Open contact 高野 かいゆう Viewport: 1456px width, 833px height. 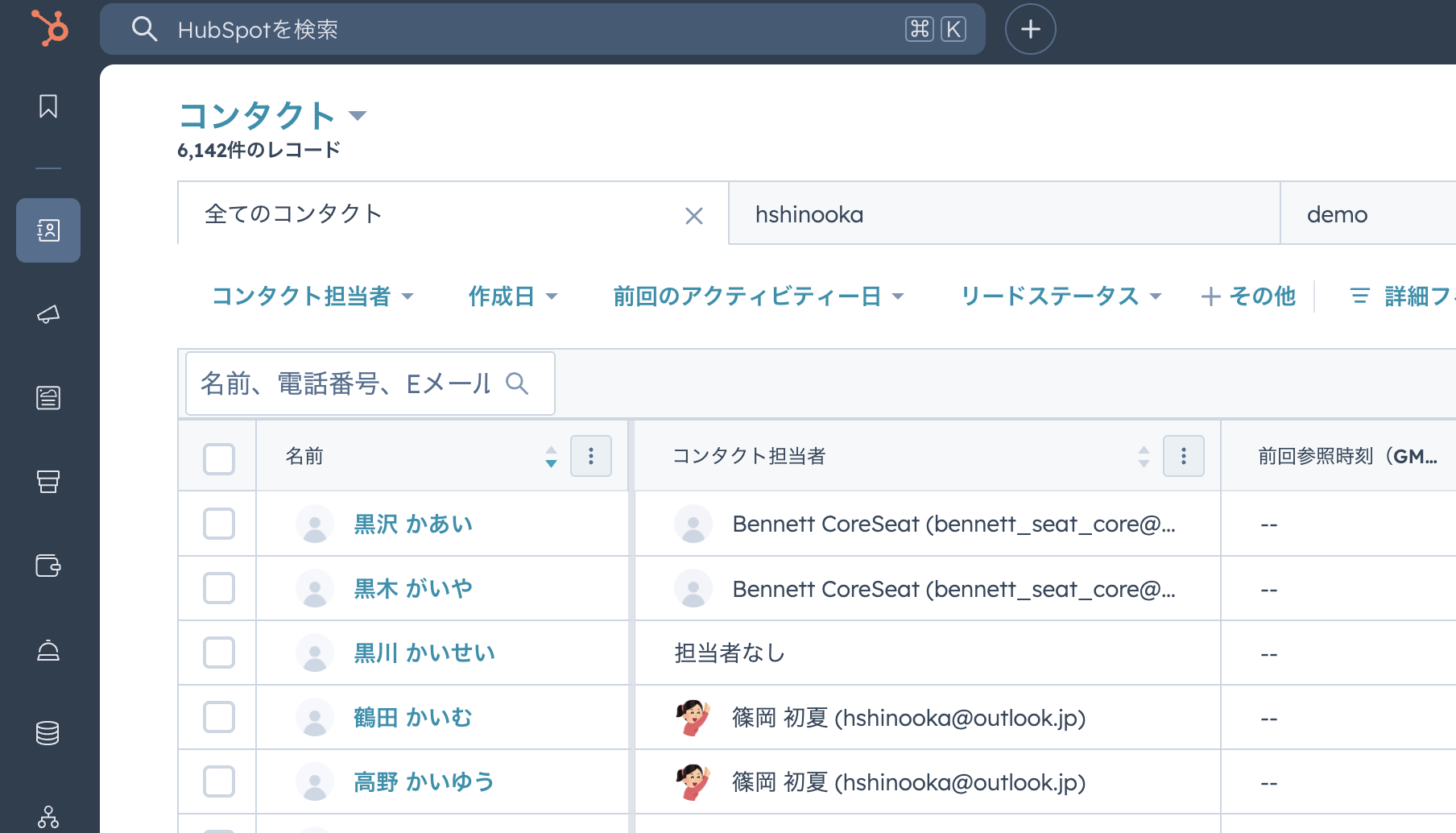point(424,781)
